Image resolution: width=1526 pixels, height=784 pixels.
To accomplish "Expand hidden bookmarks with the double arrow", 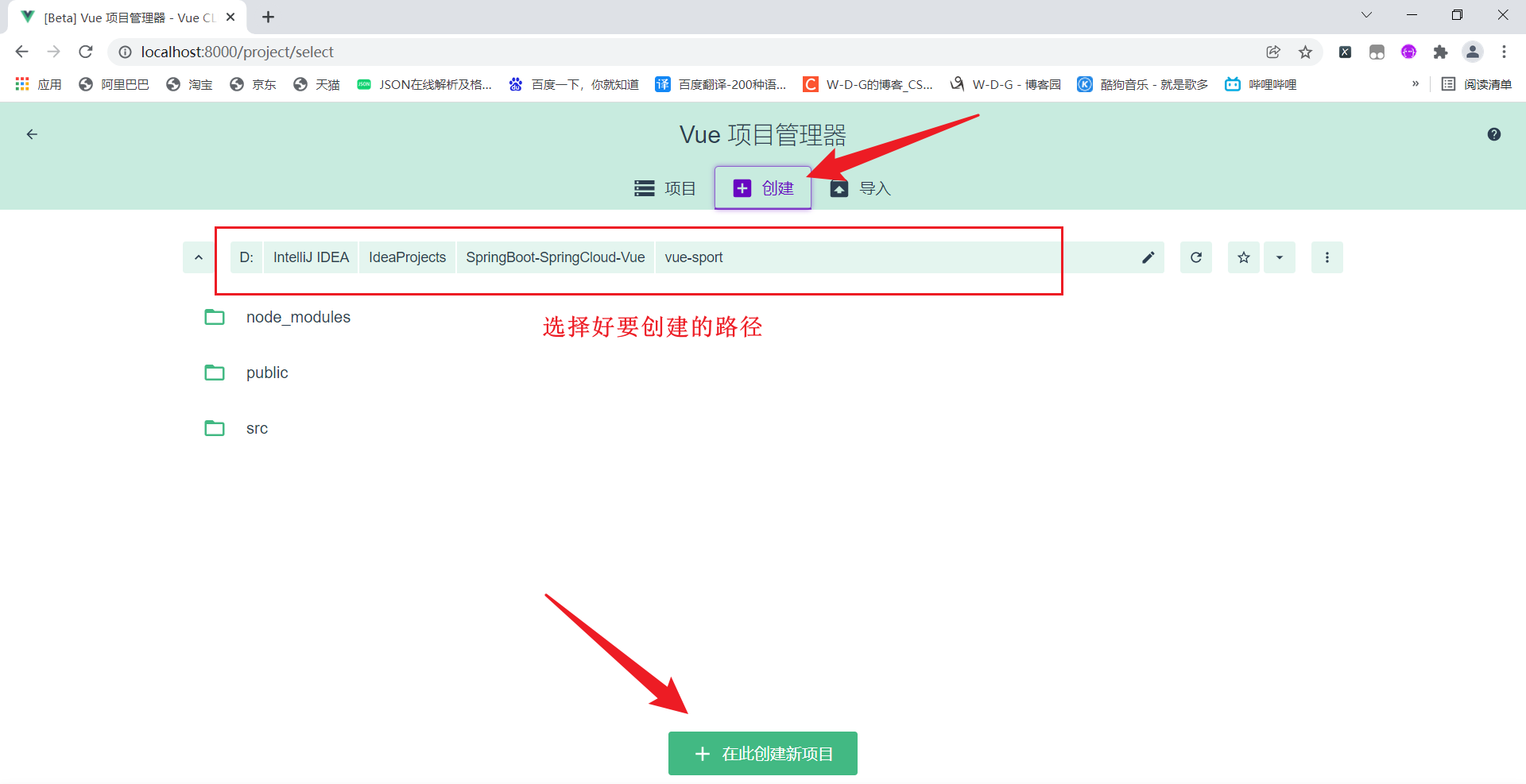I will [1416, 83].
